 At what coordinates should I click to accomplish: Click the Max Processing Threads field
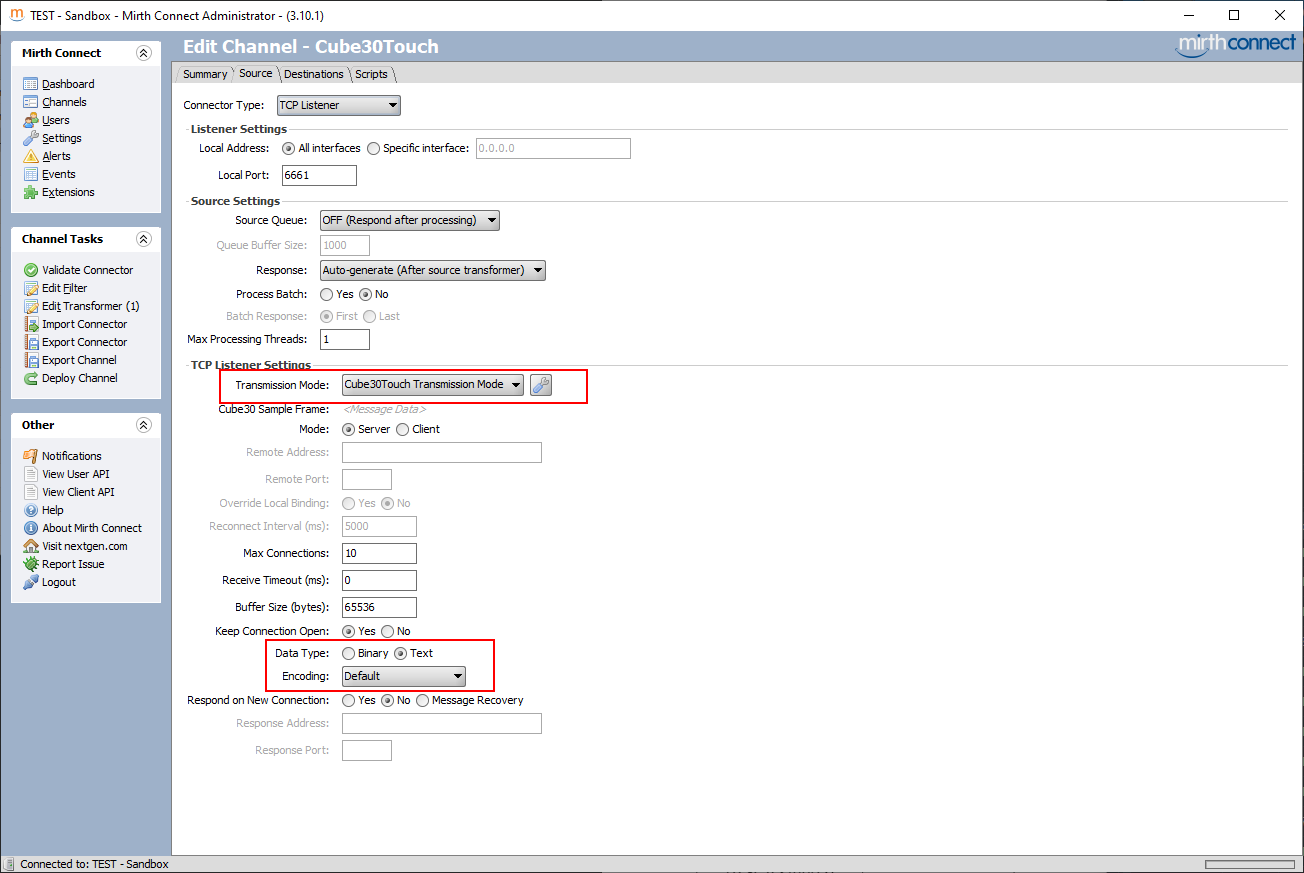point(345,340)
